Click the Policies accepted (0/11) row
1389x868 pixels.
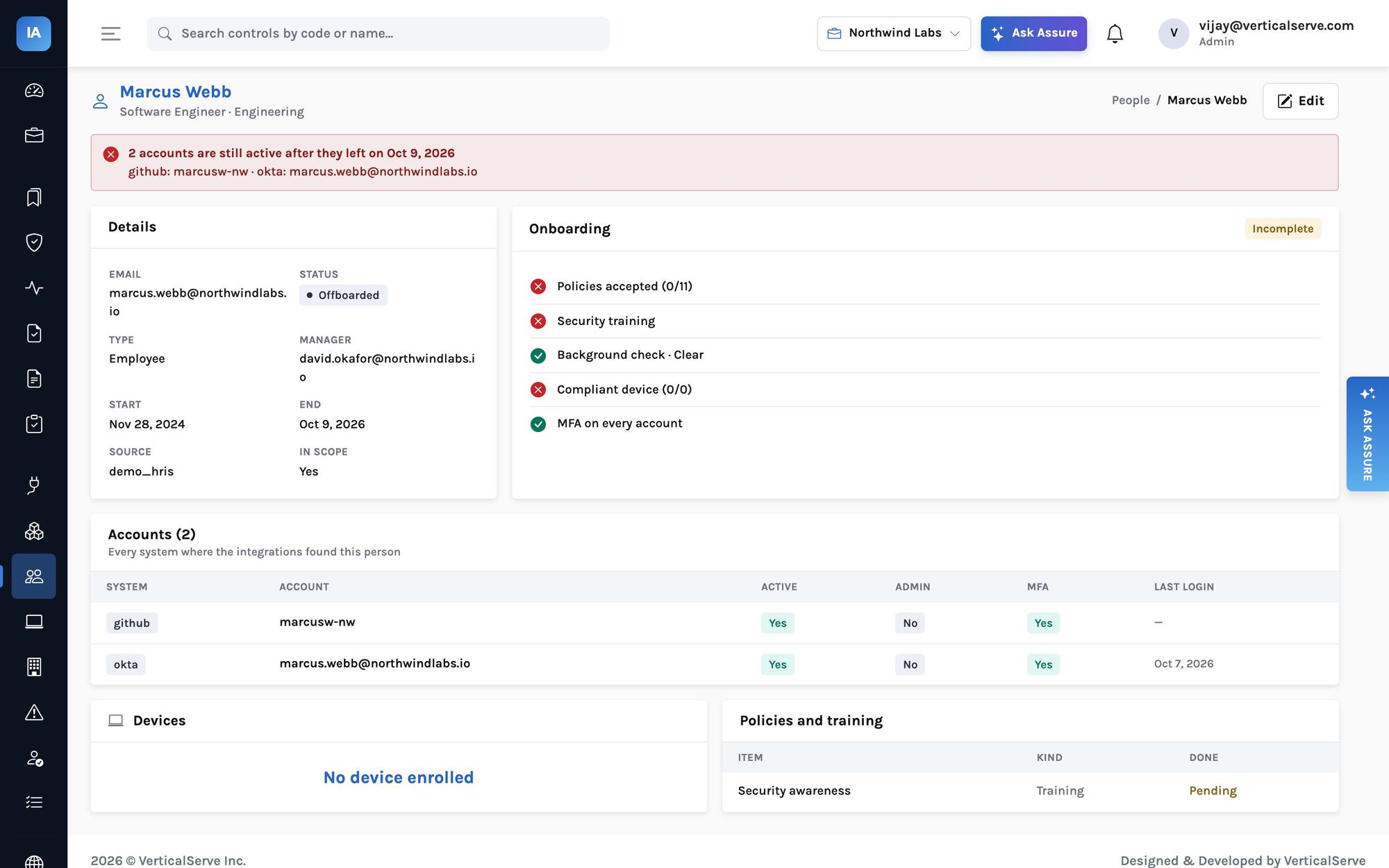coord(925,286)
